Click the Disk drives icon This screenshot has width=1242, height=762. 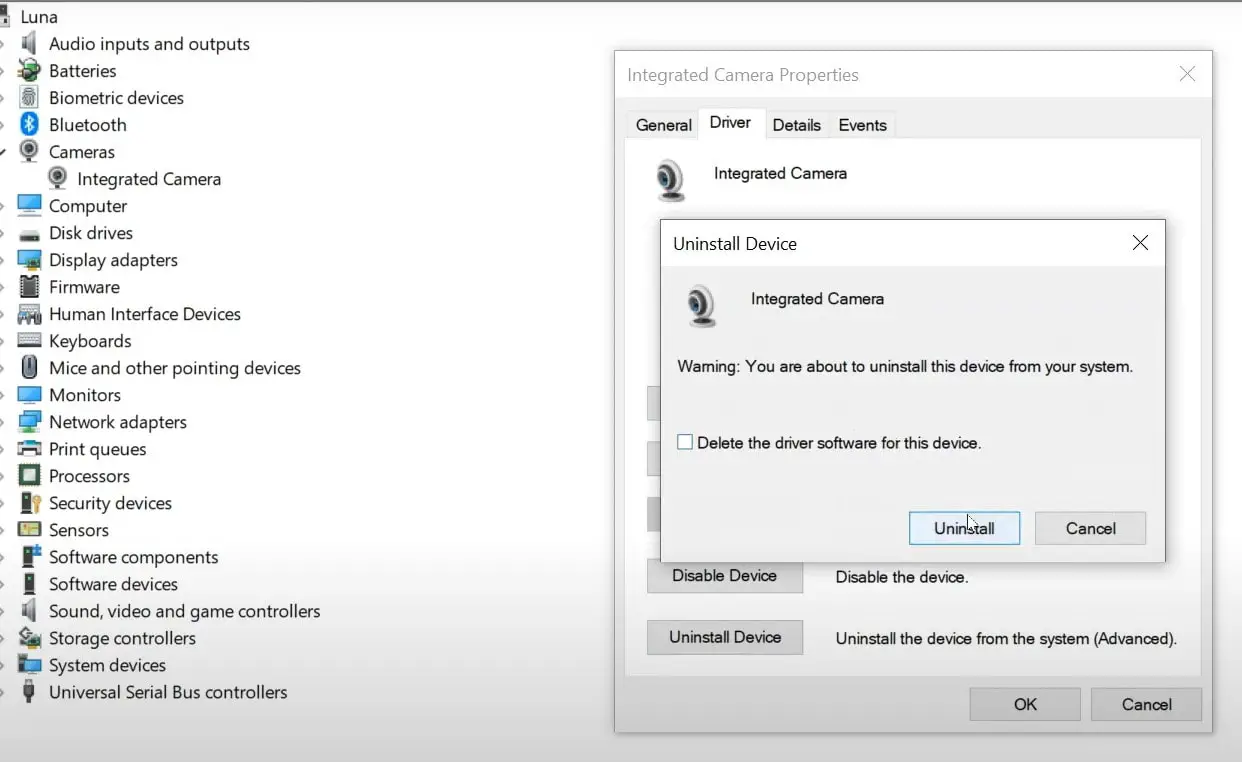click(x=29, y=233)
